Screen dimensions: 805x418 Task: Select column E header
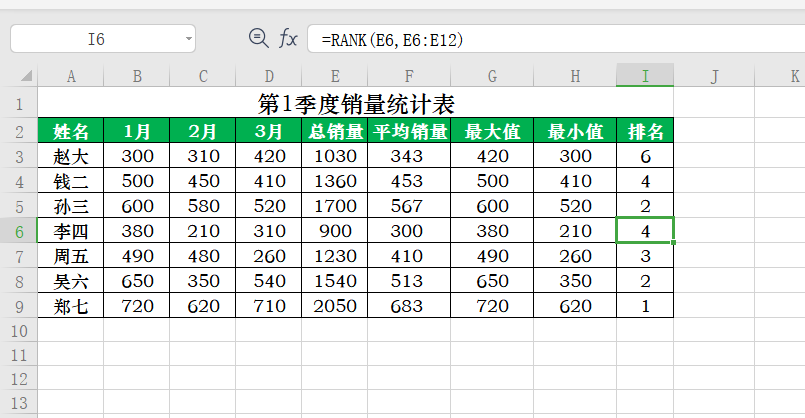(335, 77)
